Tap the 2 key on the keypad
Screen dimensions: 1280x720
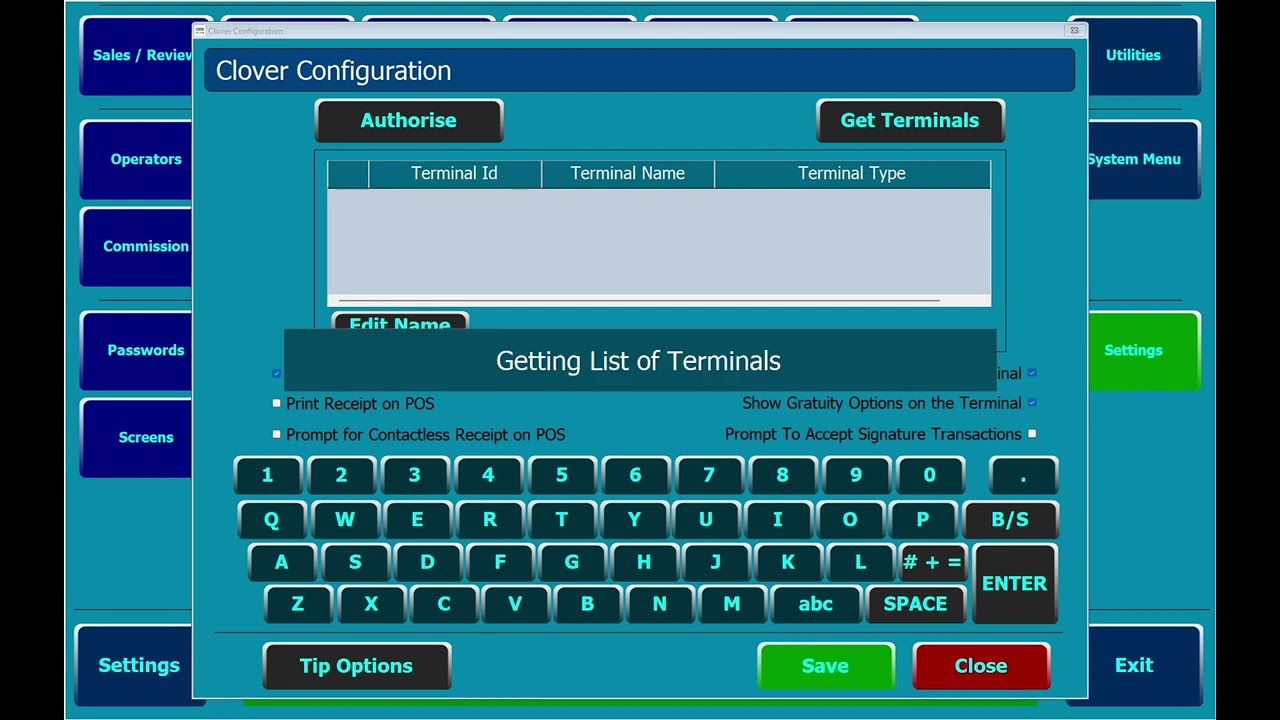pos(341,476)
